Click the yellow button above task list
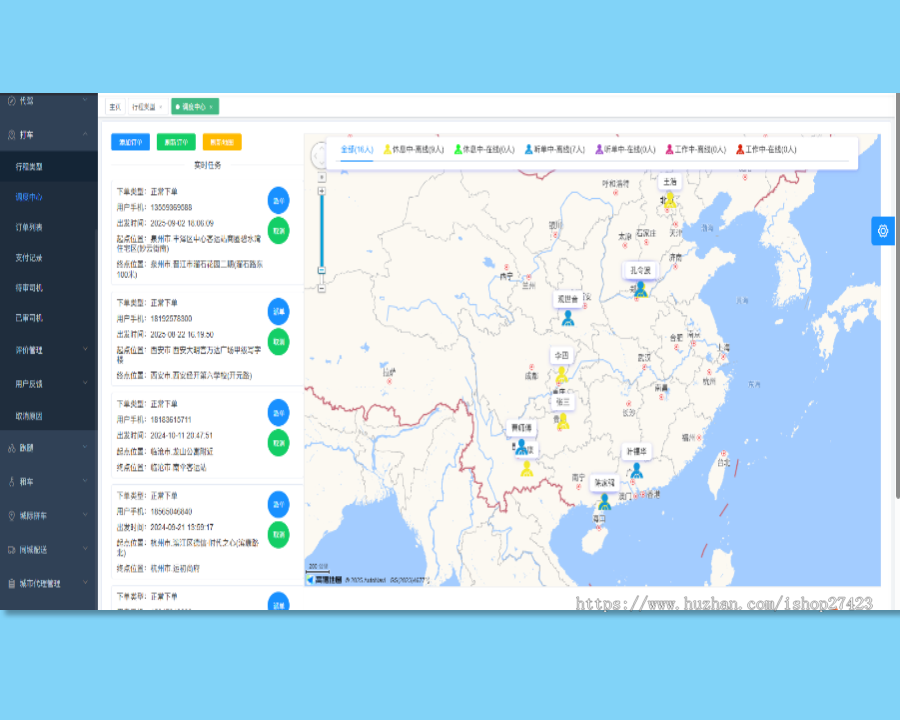Viewport: 900px width, 720px height. pyautogui.click(x=222, y=142)
